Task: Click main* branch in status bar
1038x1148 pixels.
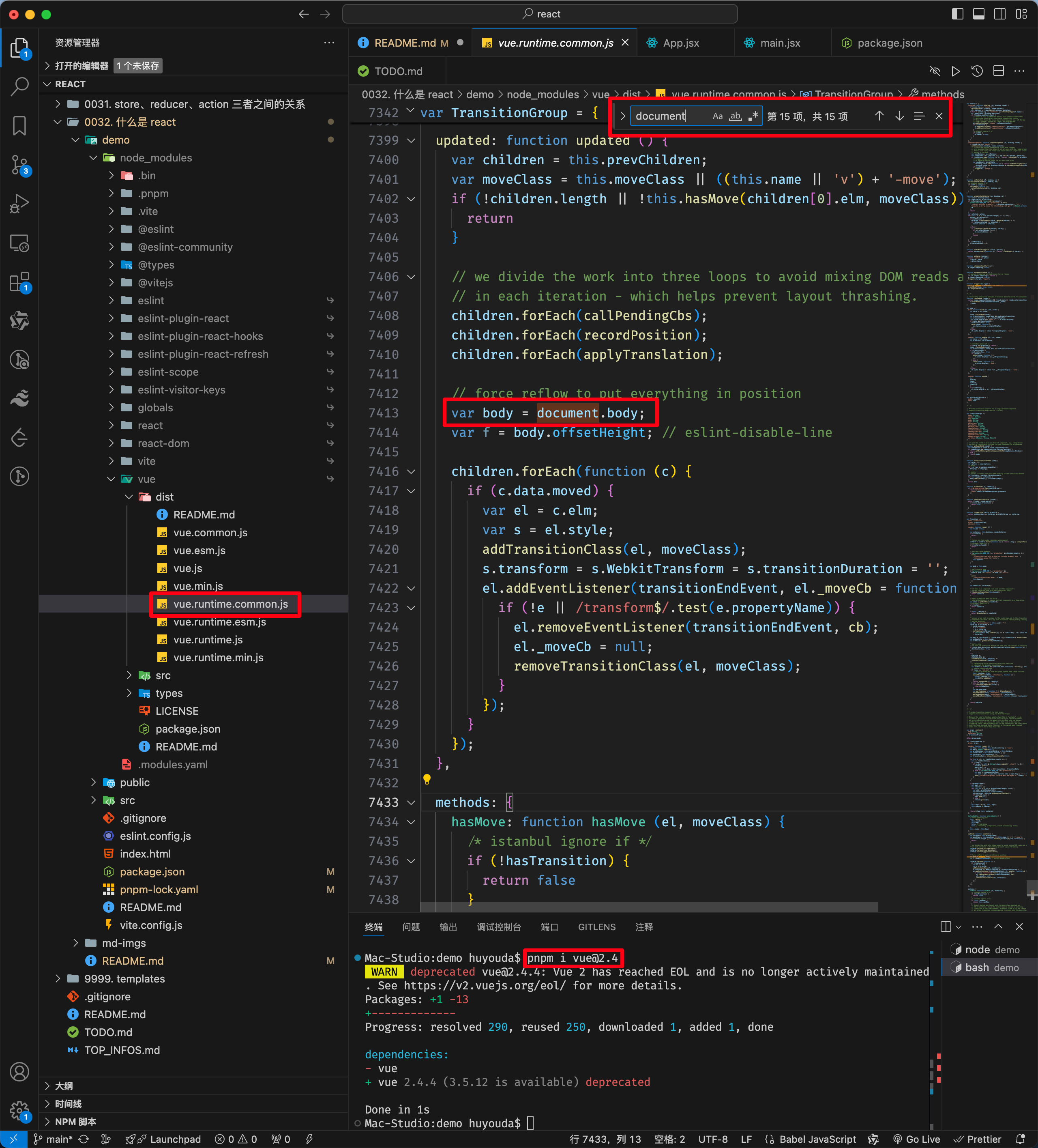Action: pyautogui.click(x=53, y=1139)
